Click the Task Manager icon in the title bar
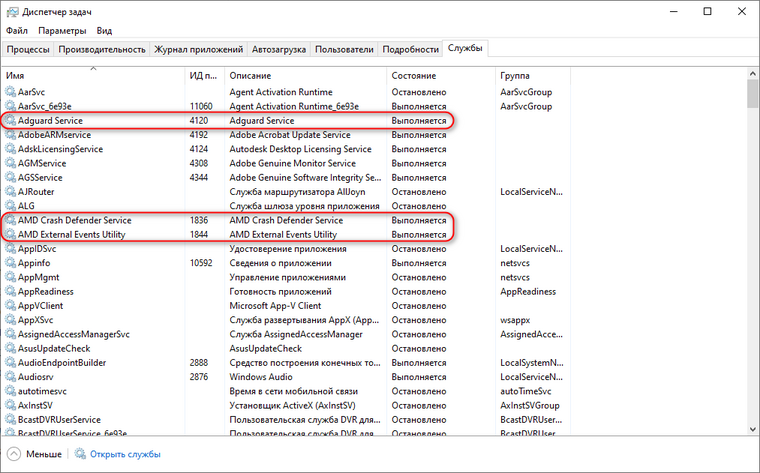The image size is (760, 473). point(12,12)
